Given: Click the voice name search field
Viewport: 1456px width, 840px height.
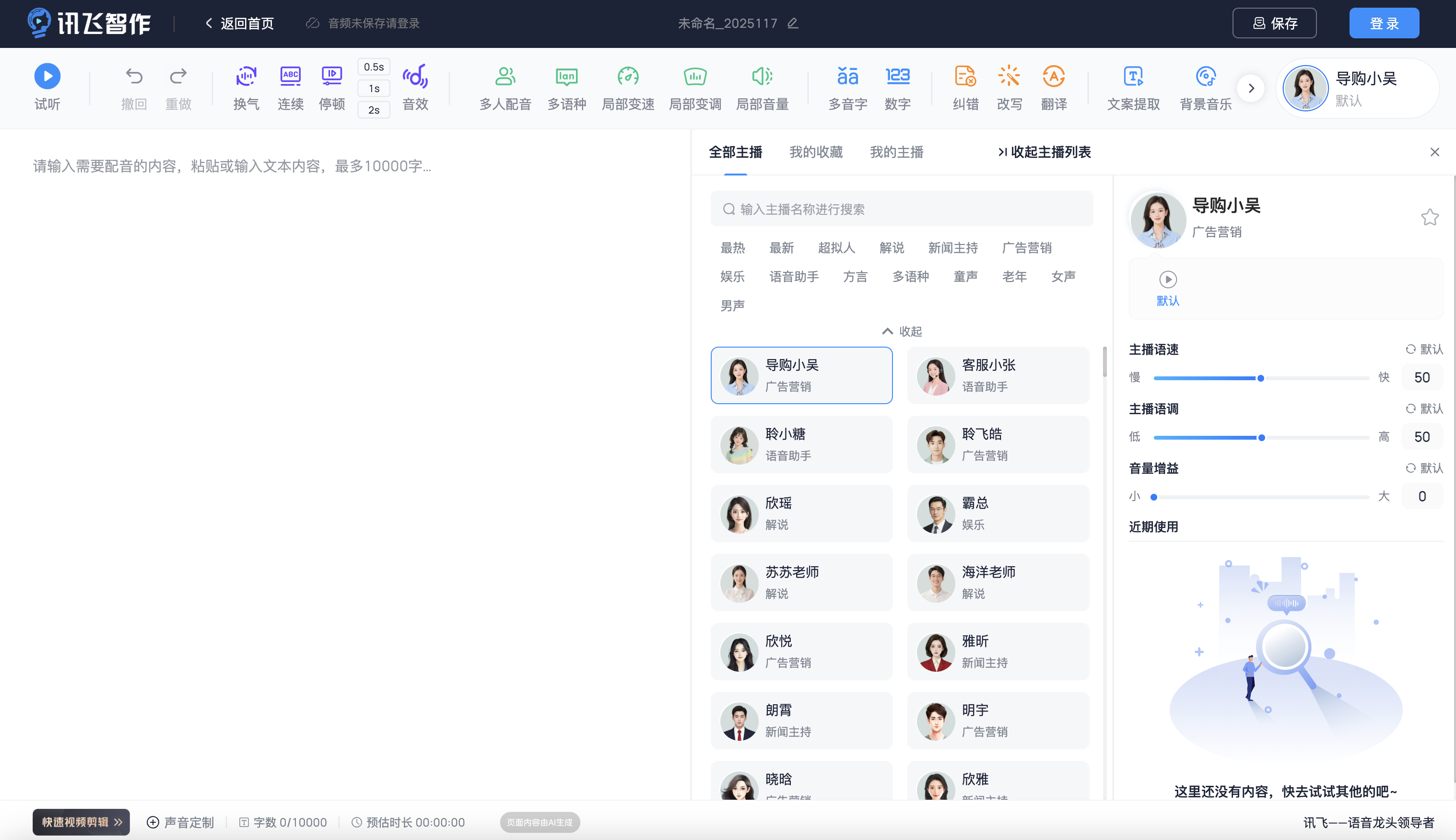Looking at the screenshot, I should click(x=902, y=209).
